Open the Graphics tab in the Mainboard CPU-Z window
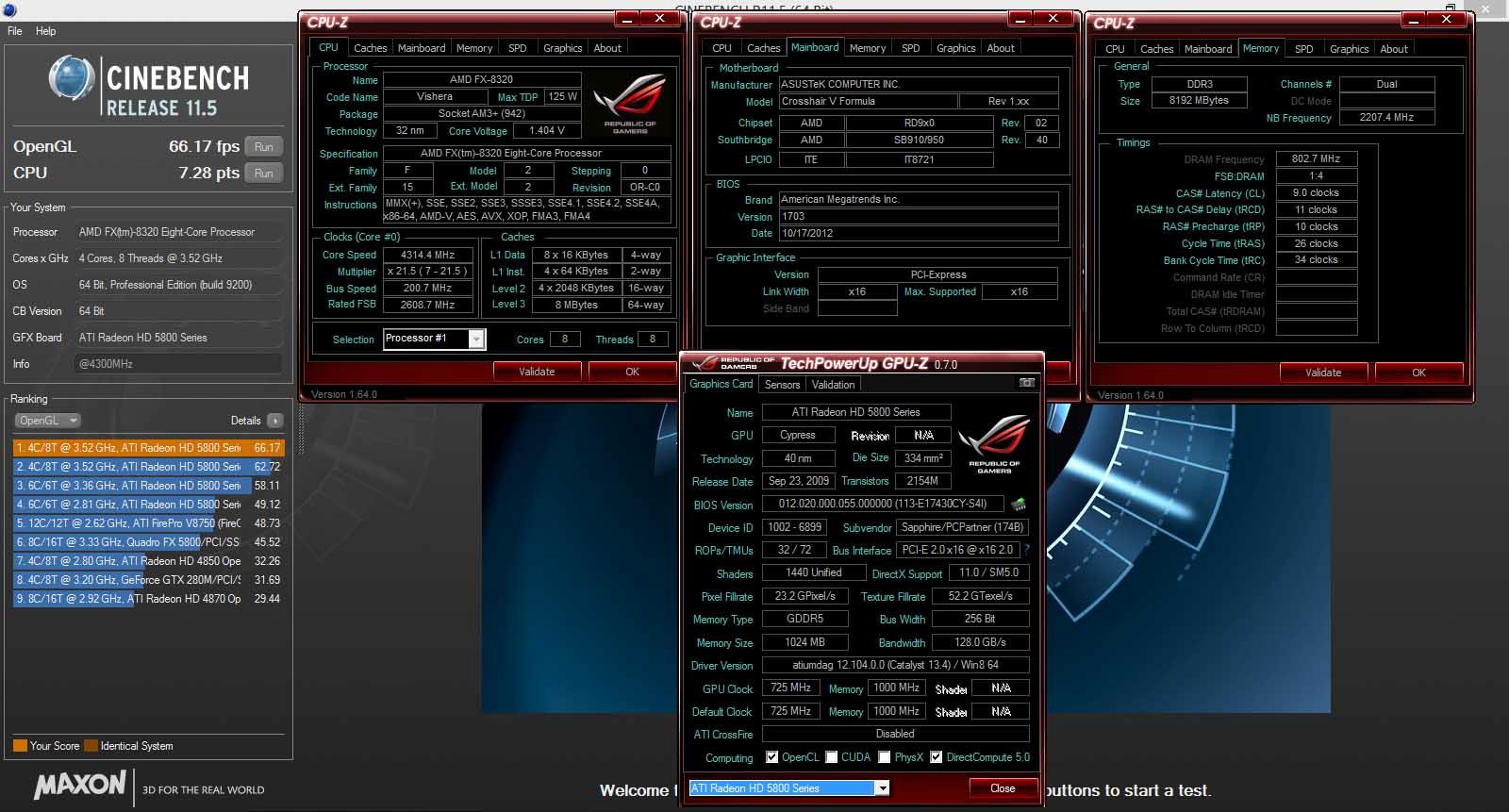This screenshot has width=1509, height=812. pyautogui.click(x=956, y=48)
